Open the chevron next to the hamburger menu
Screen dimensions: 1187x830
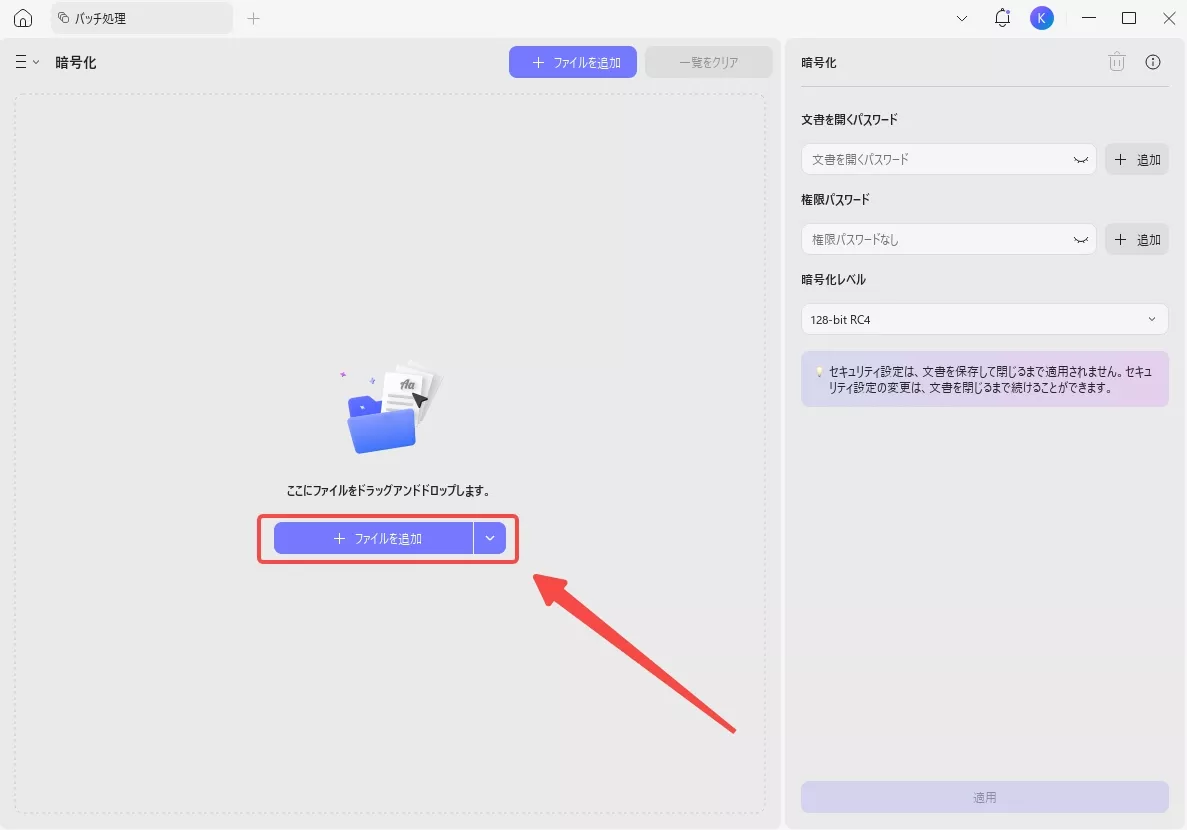point(36,61)
